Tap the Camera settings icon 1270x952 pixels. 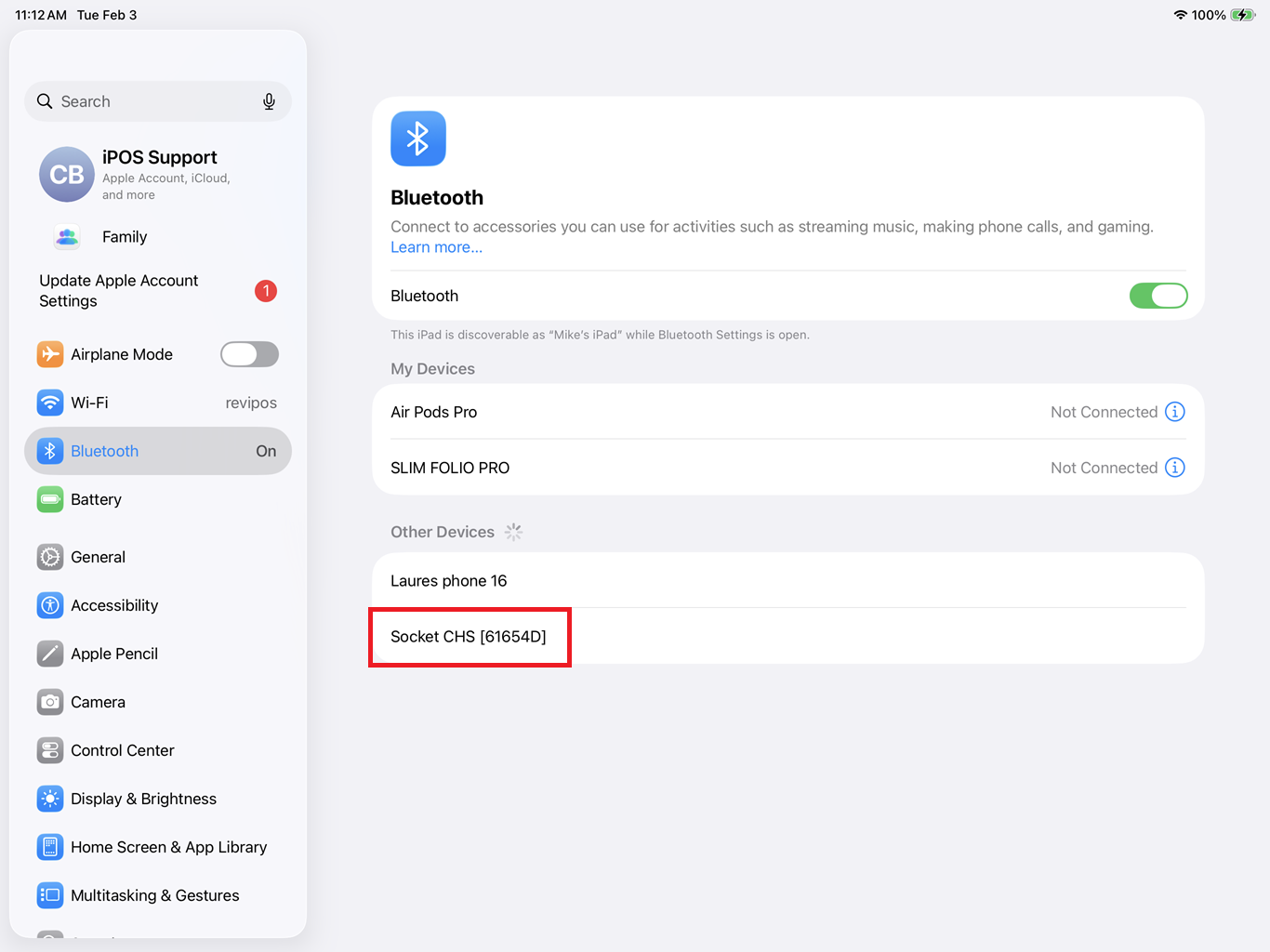click(x=50, y=702)
